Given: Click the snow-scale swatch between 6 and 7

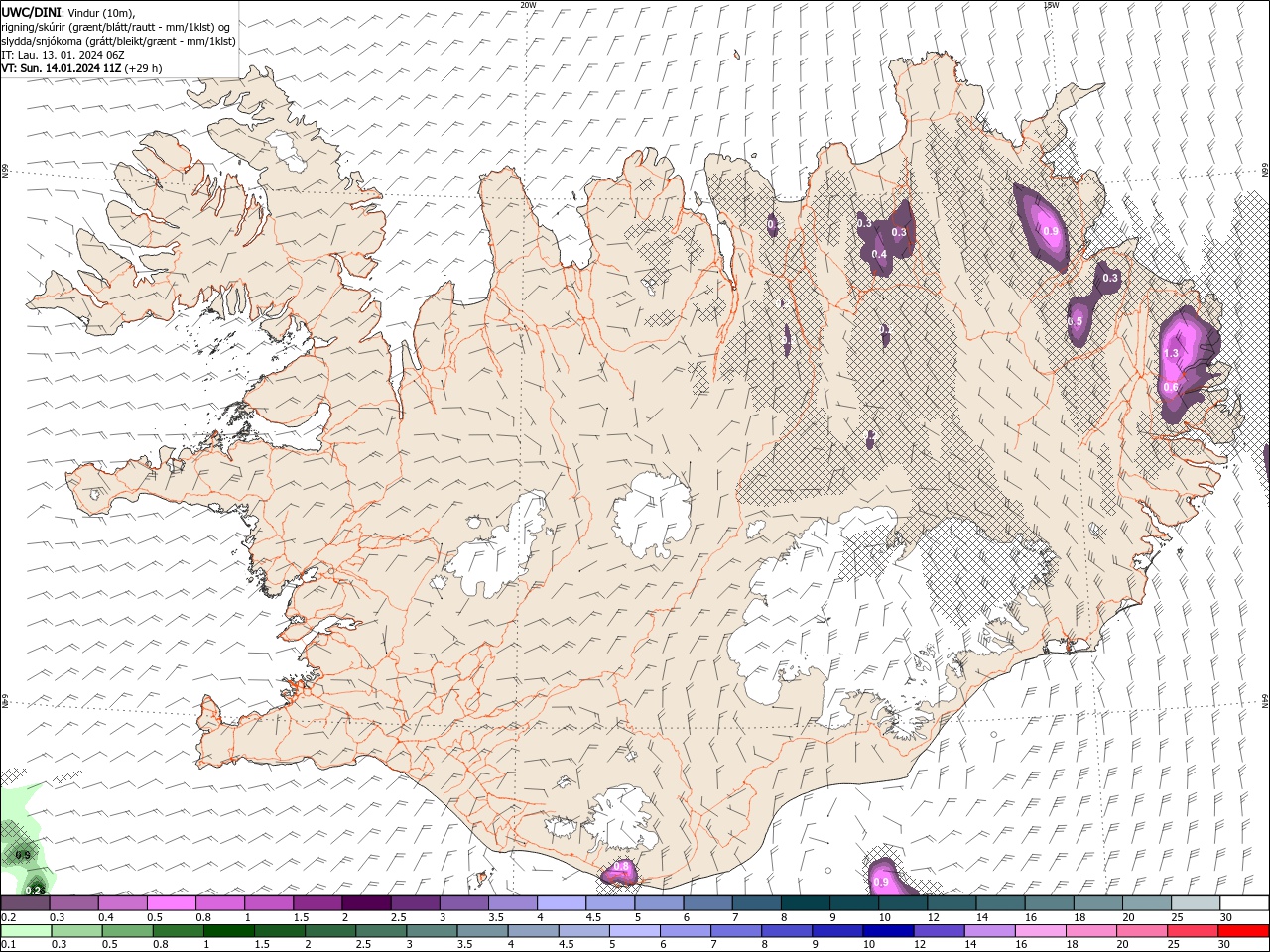Looking at the screenshot, I should (x=707, y=903).
